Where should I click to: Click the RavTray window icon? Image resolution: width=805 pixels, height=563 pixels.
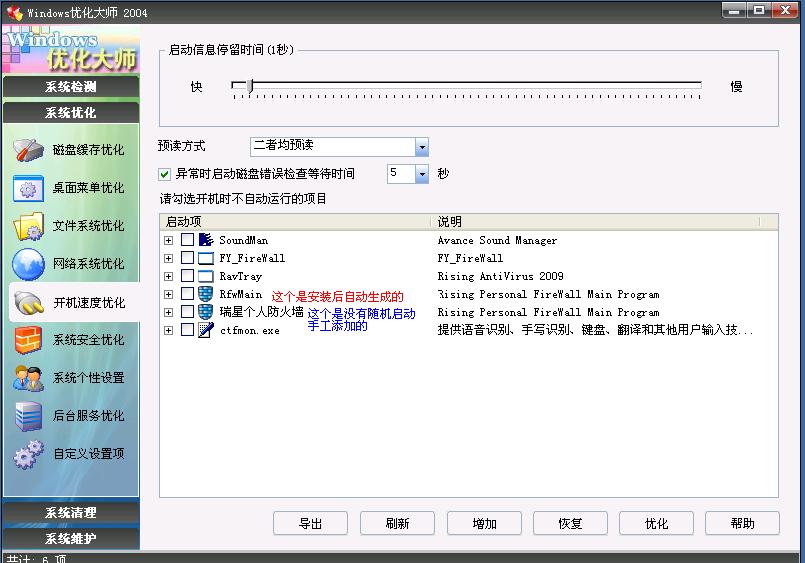click(206, 276)
